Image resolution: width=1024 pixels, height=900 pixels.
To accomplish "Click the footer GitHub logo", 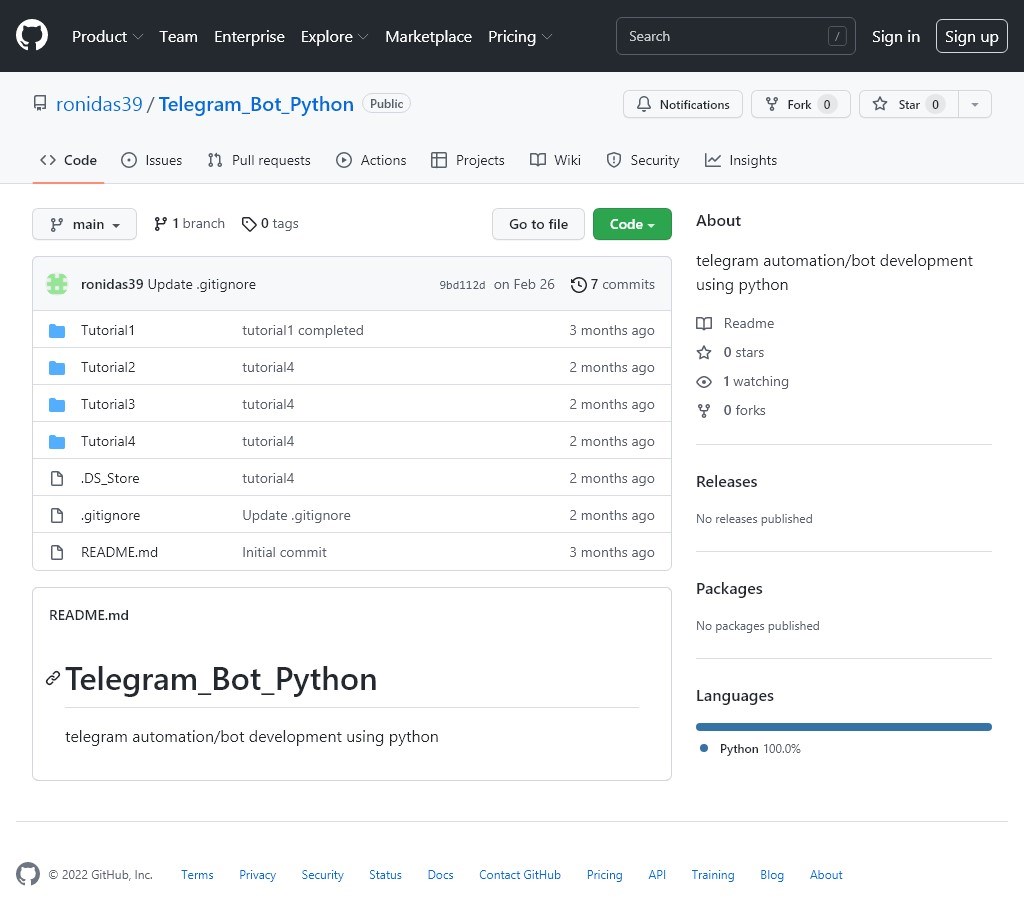I will pos(28,874).
